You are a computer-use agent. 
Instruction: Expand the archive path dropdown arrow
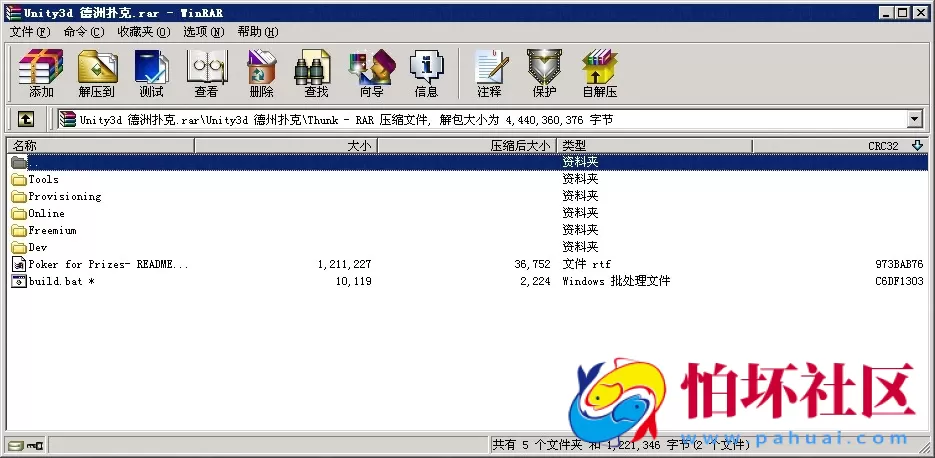click(x=915, y=119)
